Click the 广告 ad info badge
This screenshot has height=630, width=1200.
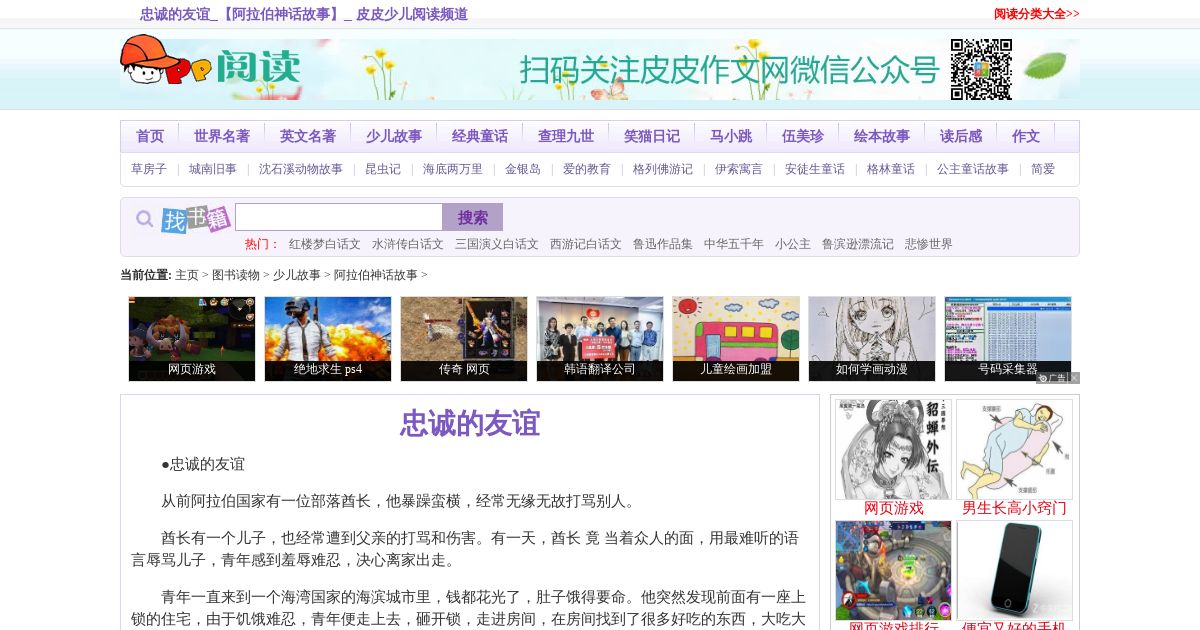1053,378
